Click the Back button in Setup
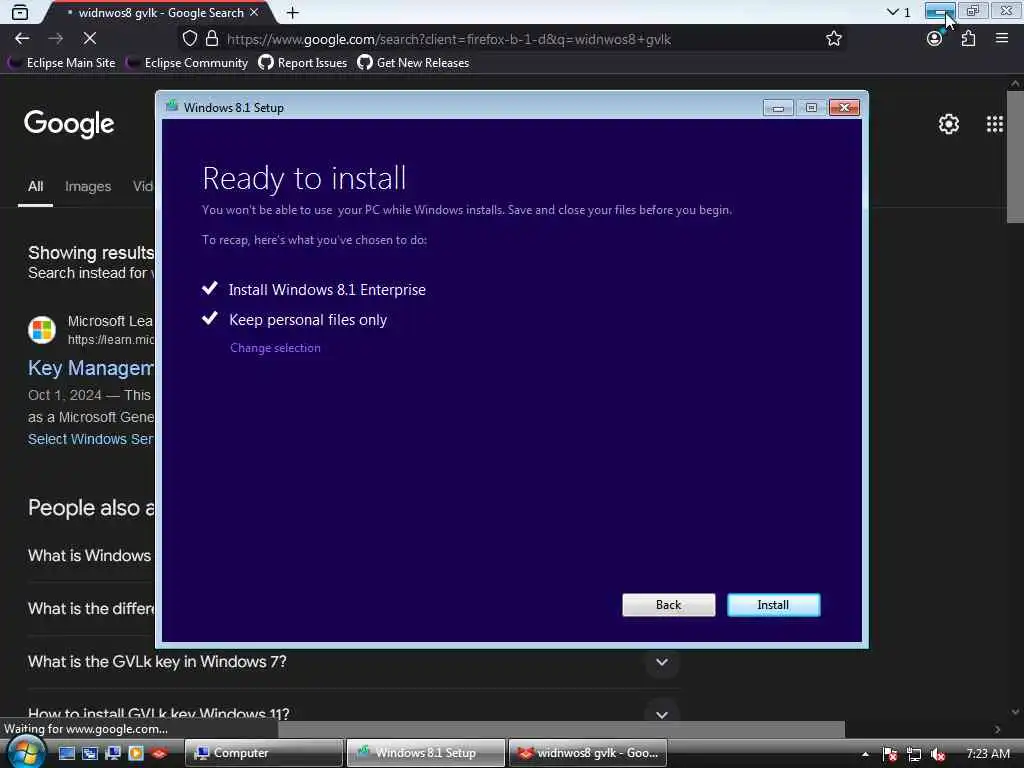 pos(668,605)
